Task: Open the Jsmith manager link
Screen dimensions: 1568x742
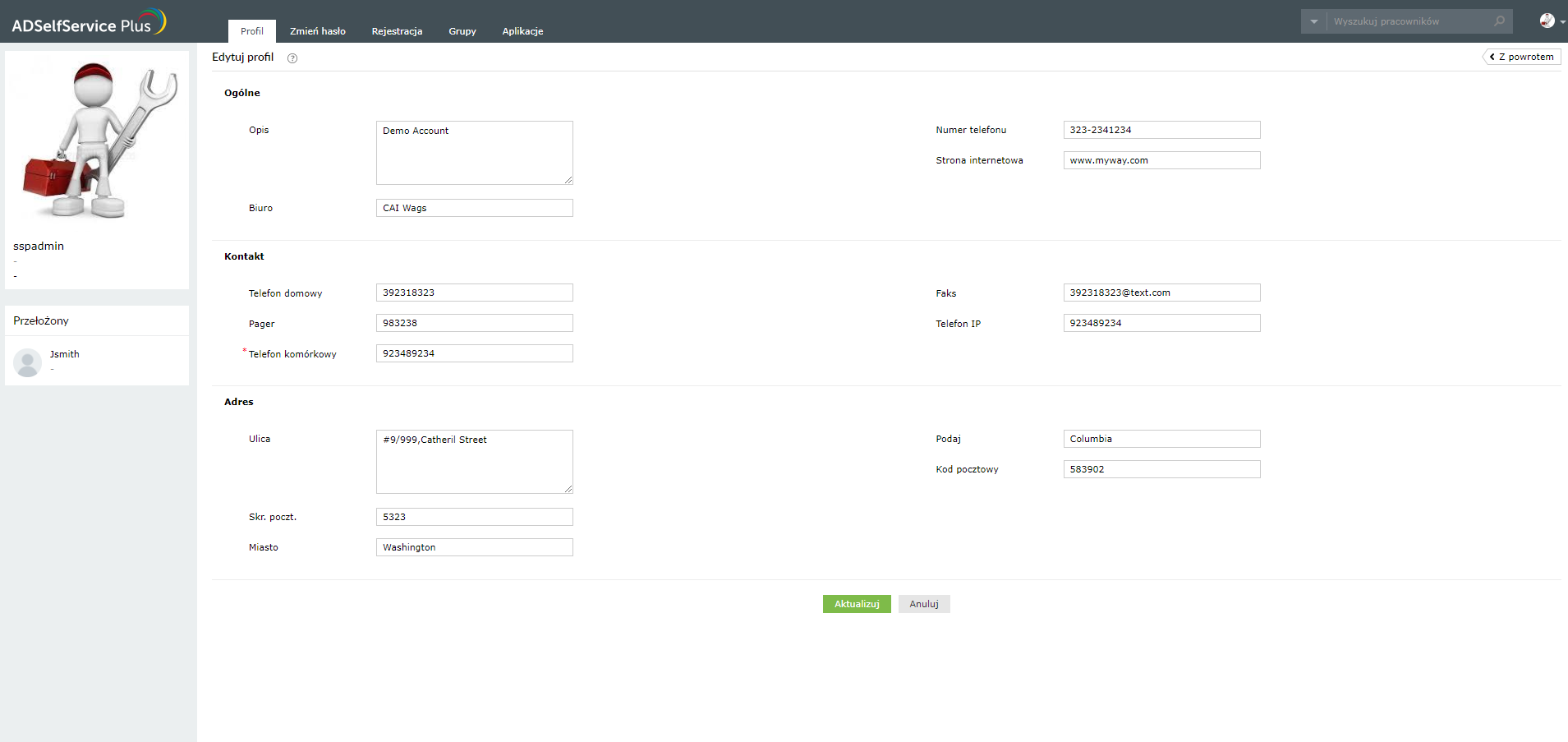Action: (65, 354)
